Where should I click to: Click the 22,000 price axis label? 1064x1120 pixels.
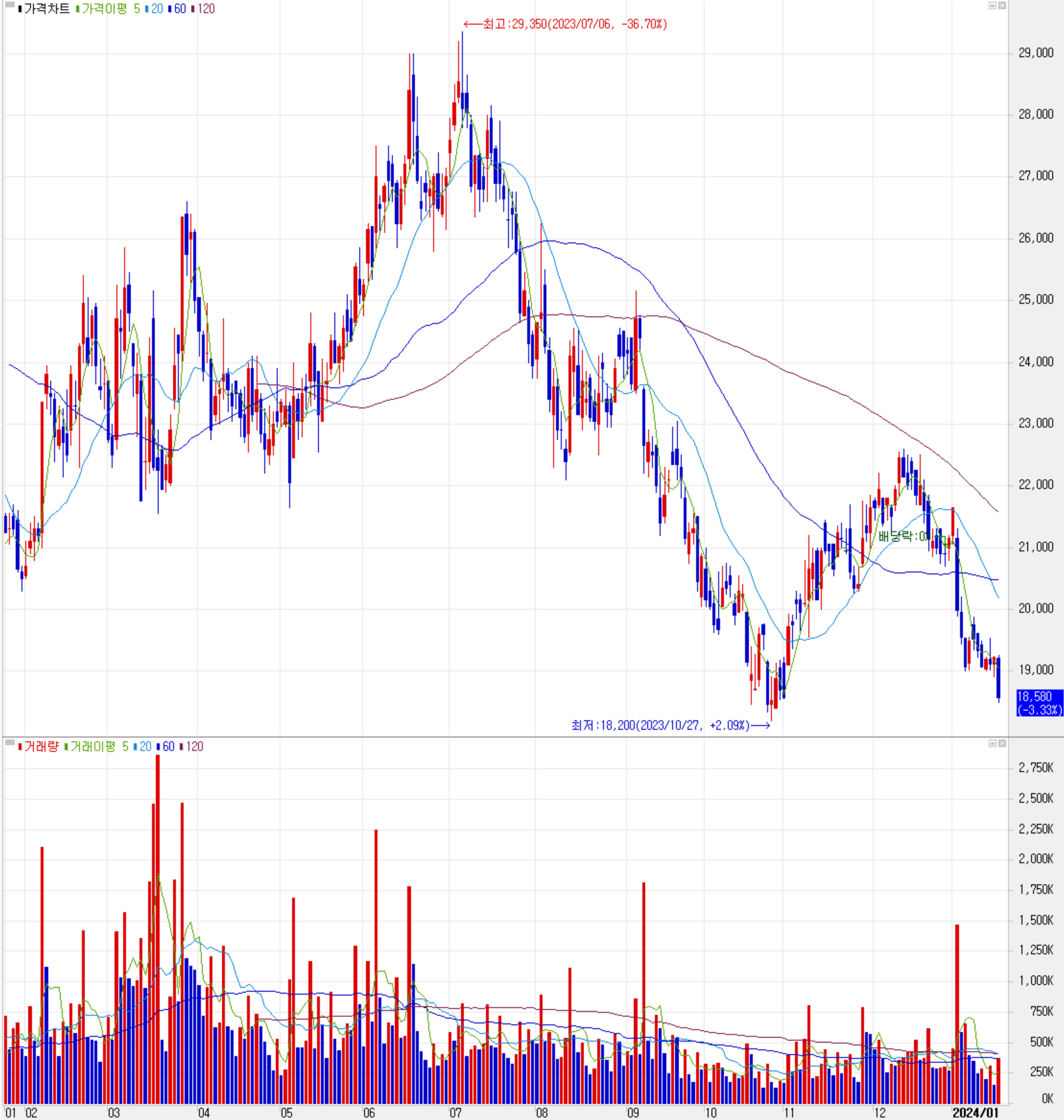click(x=1036, y=485)
